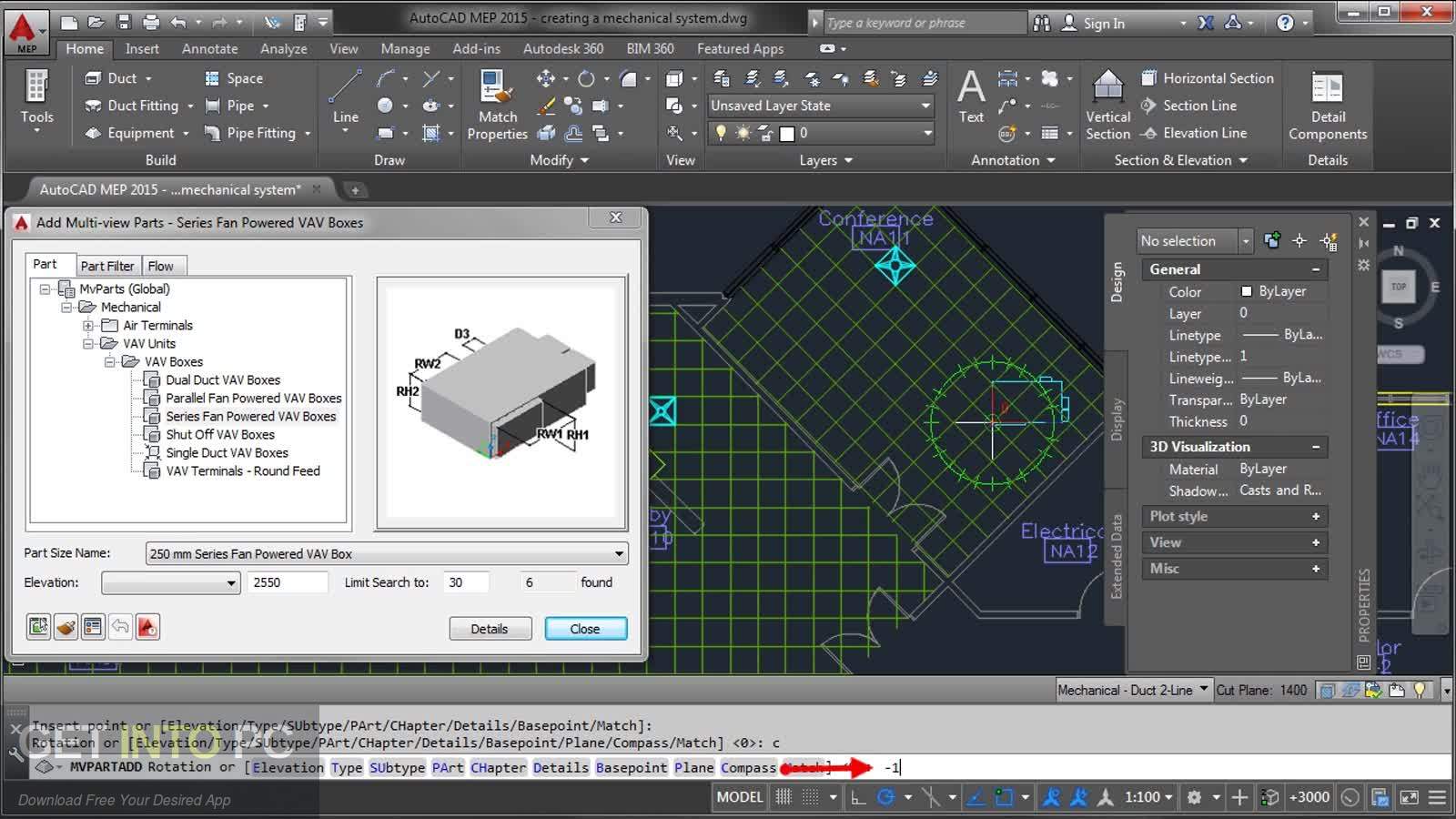
Task: Toggle object snap in status bar
Action: point(1004,797)
